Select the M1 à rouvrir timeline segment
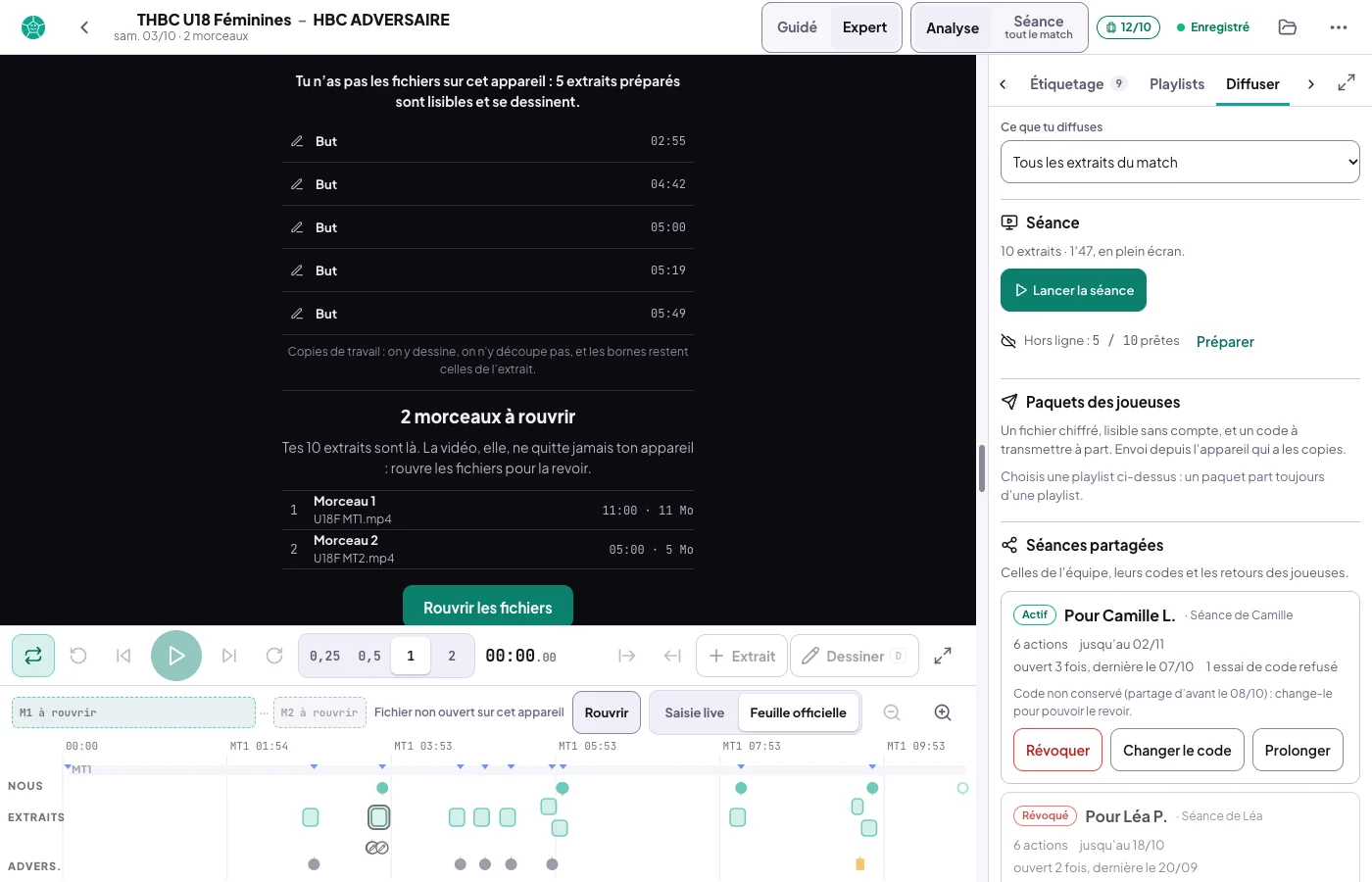The height and width of the screenshot is (882, 1372). tap(133, 712)
